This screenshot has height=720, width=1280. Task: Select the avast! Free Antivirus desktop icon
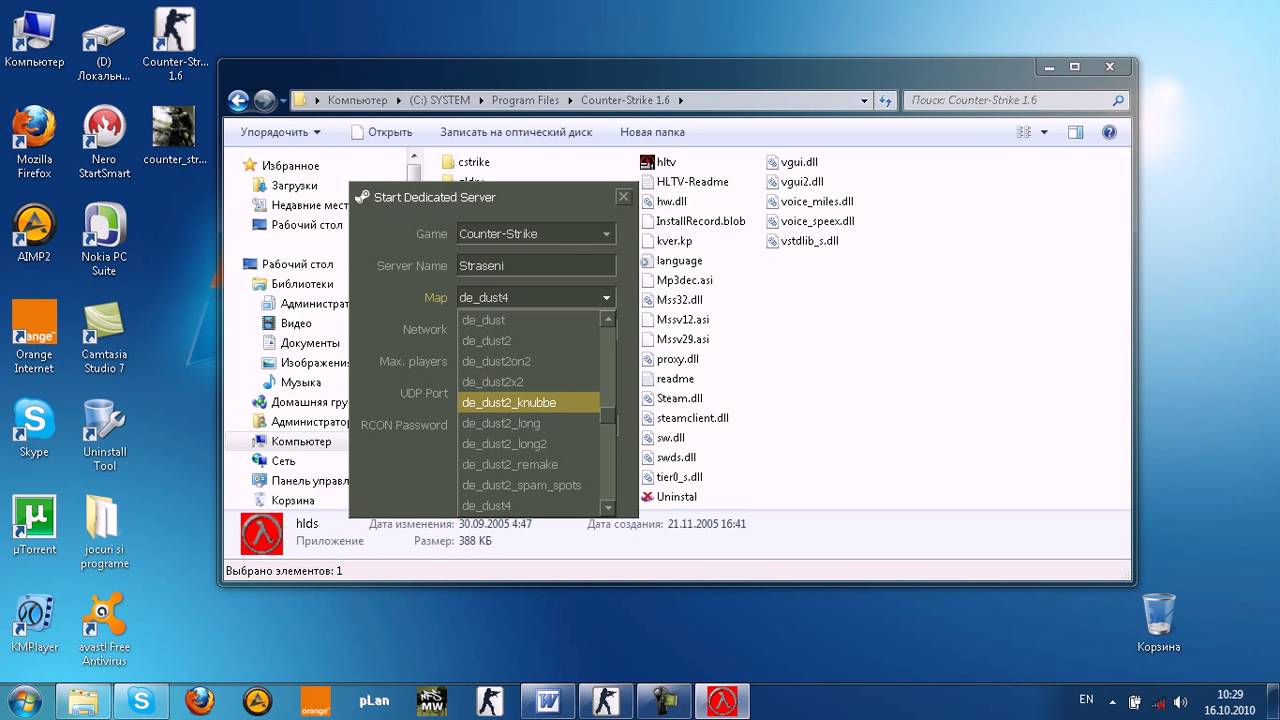tap(104, 630)
